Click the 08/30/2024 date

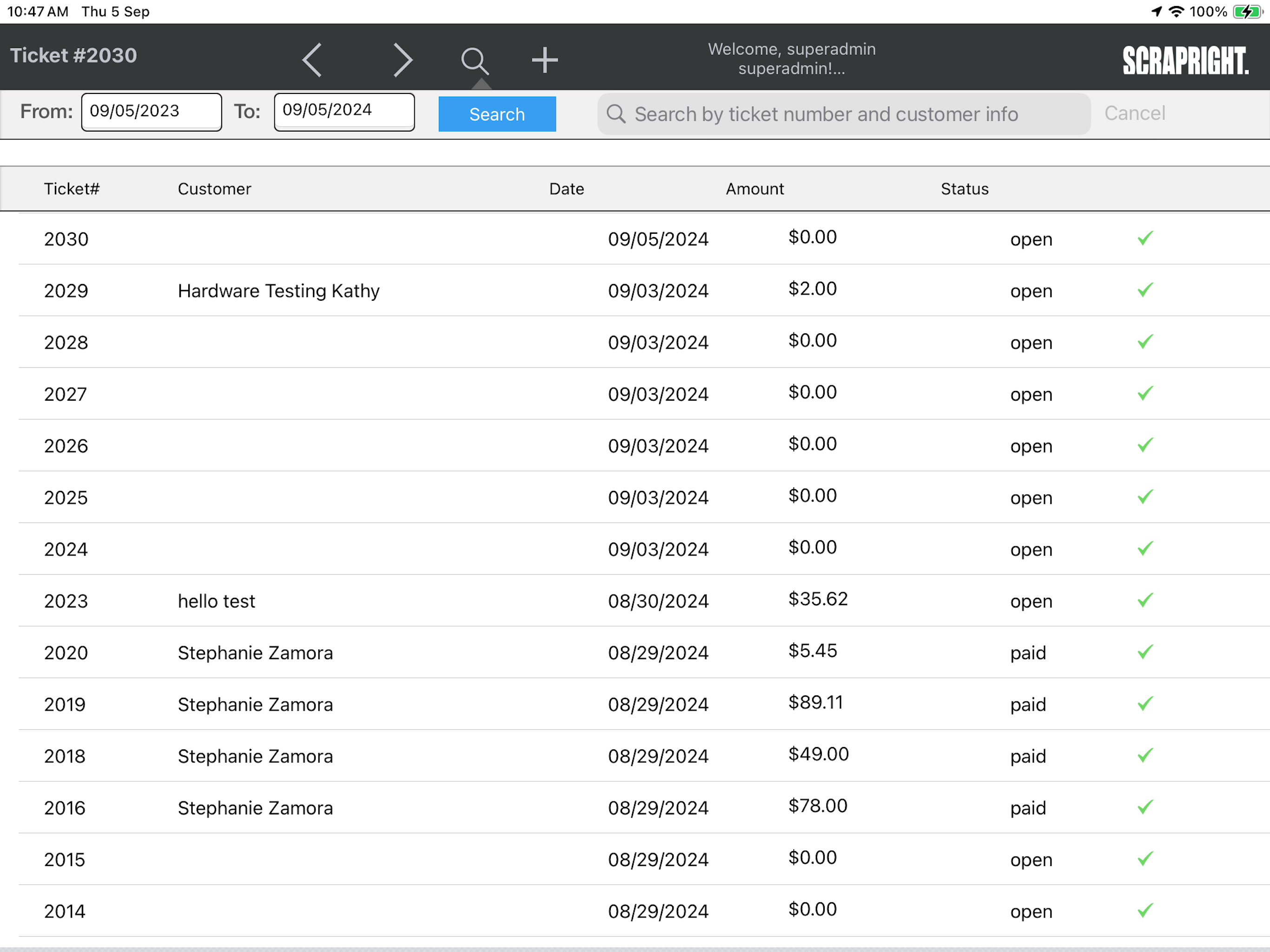pos(658,601)
